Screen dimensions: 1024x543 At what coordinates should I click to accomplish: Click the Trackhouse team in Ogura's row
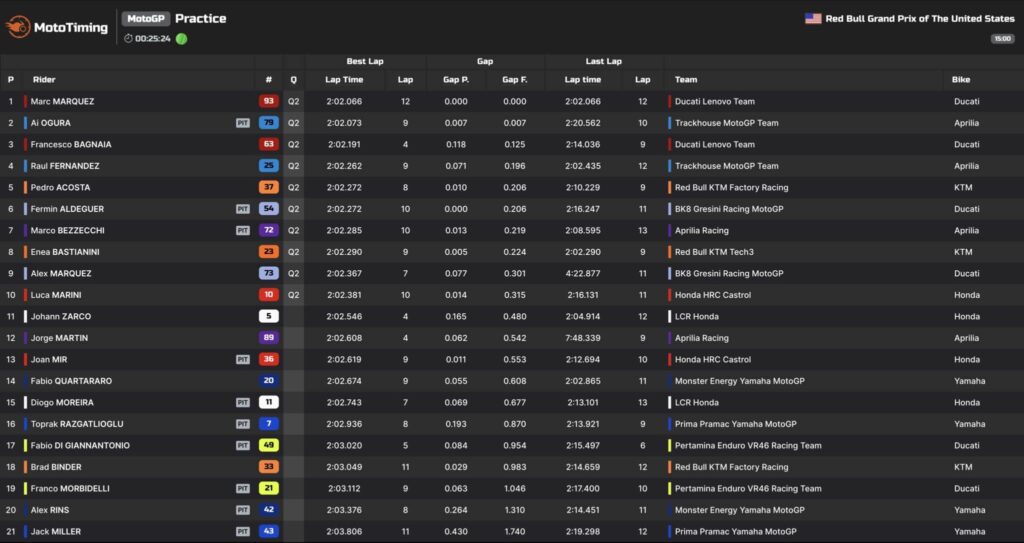coord(726,123)
